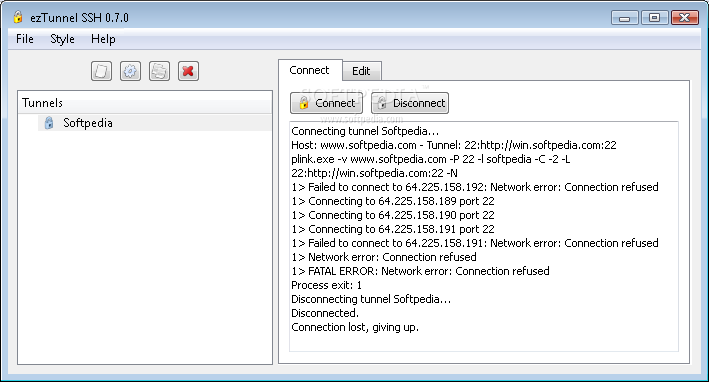Viewport: 709px width, 382px height.
Task: Click the 'FATAL ERROR' log line
Action: [x=421, y=271]
